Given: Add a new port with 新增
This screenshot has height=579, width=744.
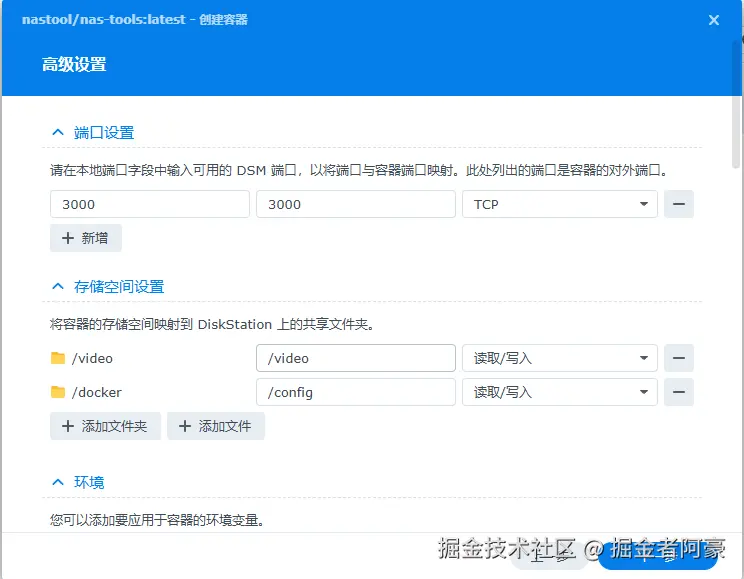Looking at the screenshot, I should click(86, 238).
